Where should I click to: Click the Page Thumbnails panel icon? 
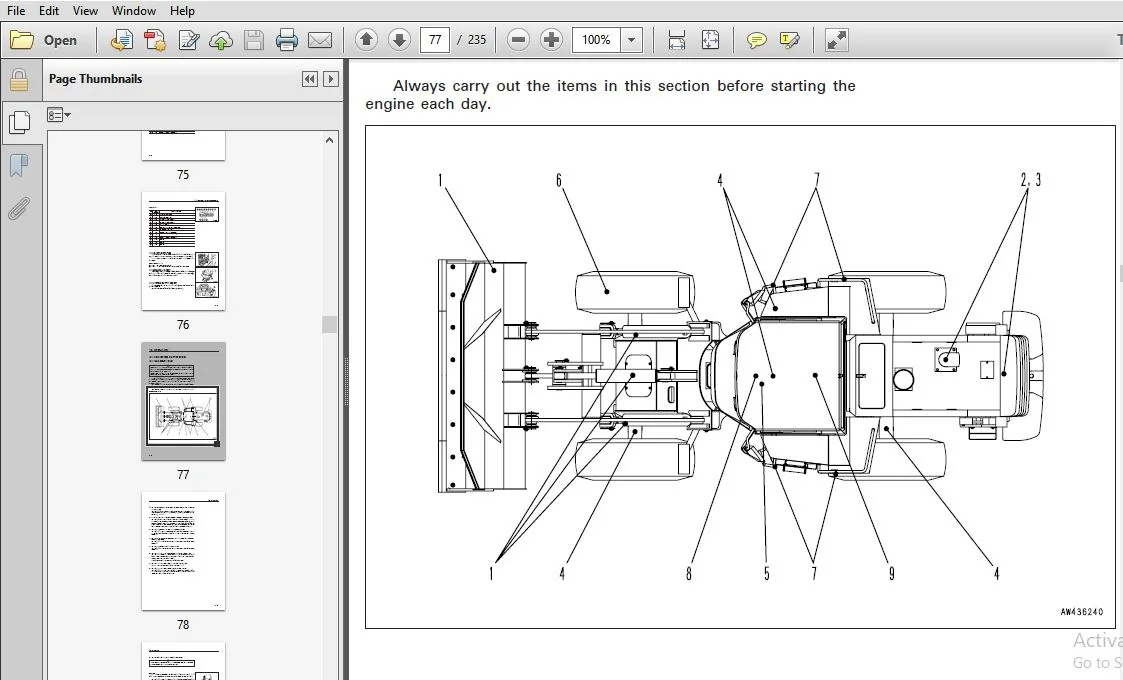click(x=19, y=123)
